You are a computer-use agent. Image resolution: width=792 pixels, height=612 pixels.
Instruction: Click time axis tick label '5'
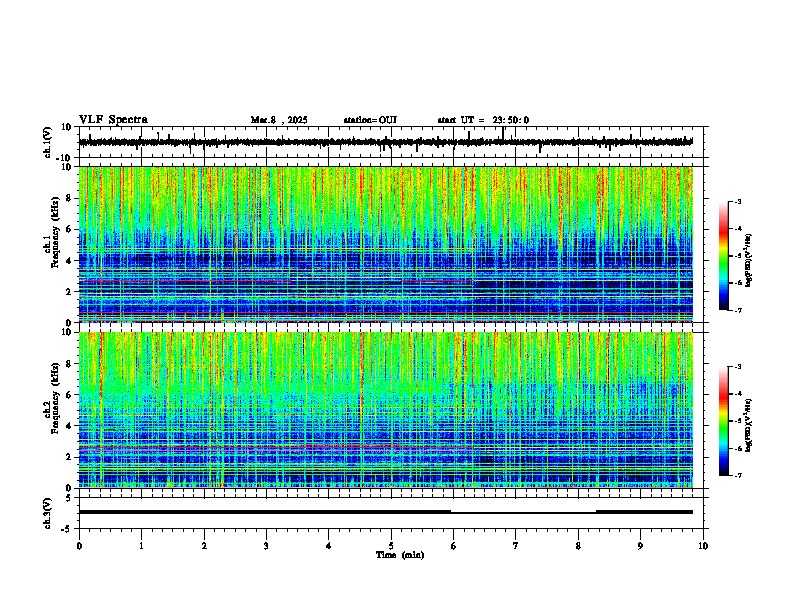391,546
